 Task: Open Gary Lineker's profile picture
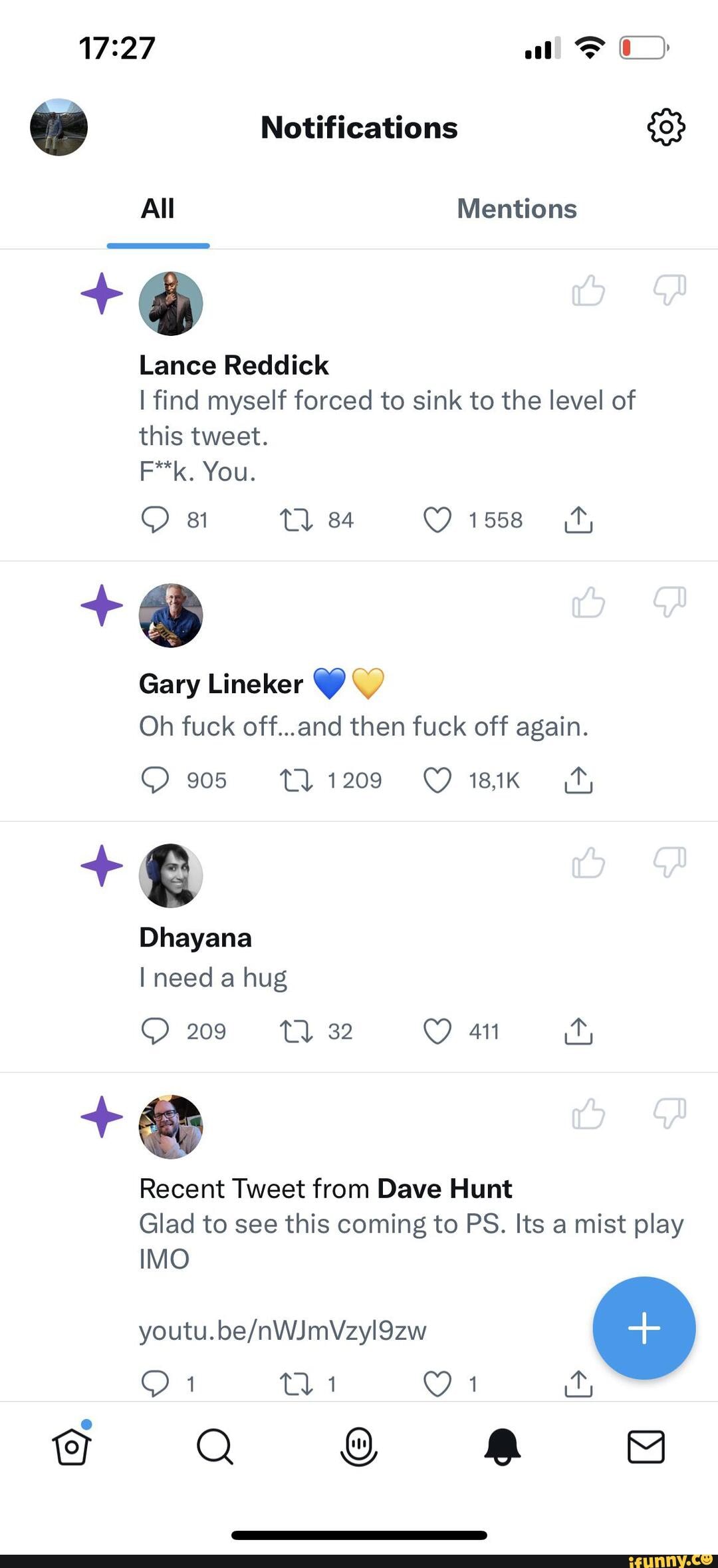click(x=171, y=615)
